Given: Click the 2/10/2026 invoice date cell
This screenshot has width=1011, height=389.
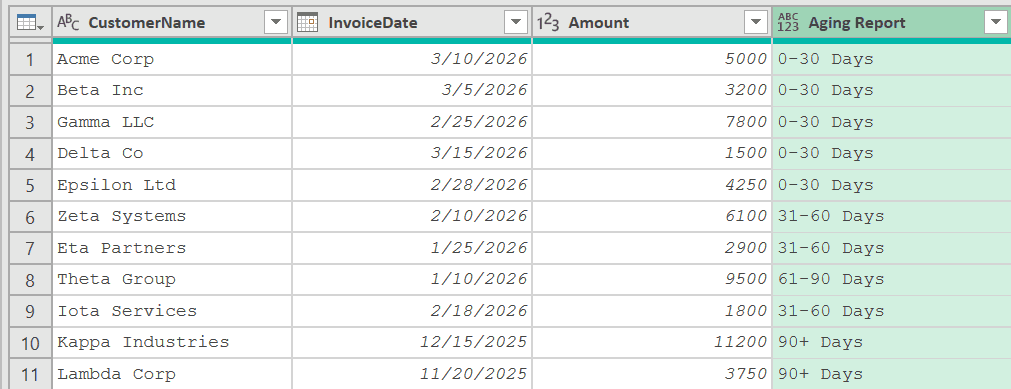Looking at the screenshot, I should 412,217.
